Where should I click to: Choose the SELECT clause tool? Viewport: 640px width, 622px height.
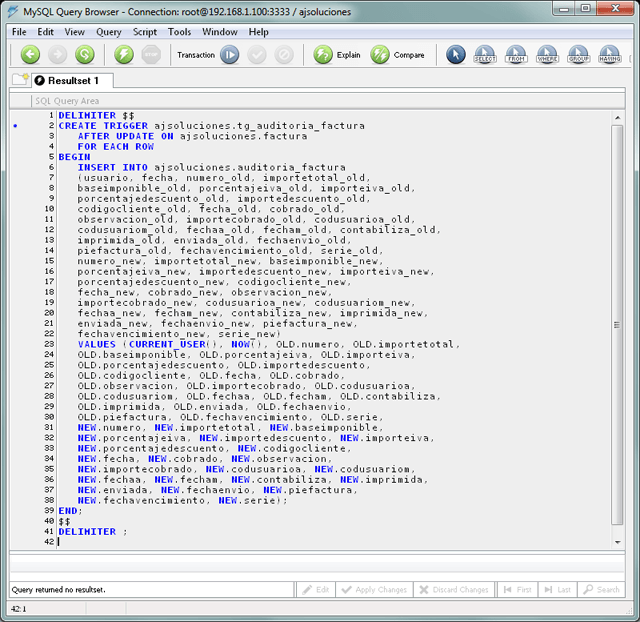[x=485, y=55]
